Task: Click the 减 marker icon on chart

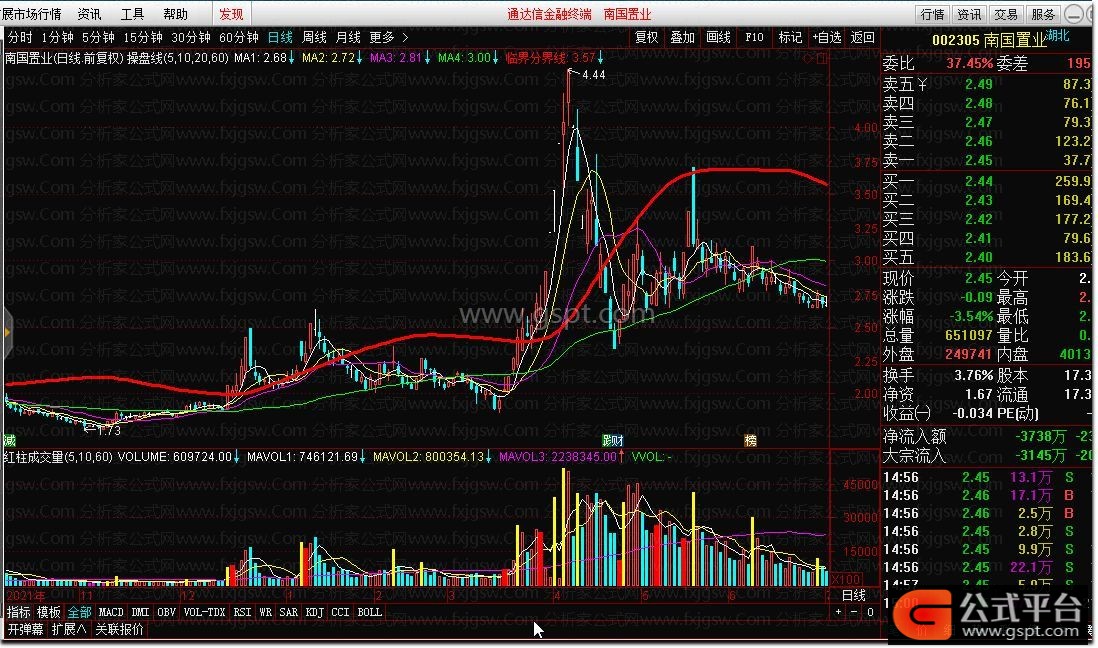Action: pos(9,440)
